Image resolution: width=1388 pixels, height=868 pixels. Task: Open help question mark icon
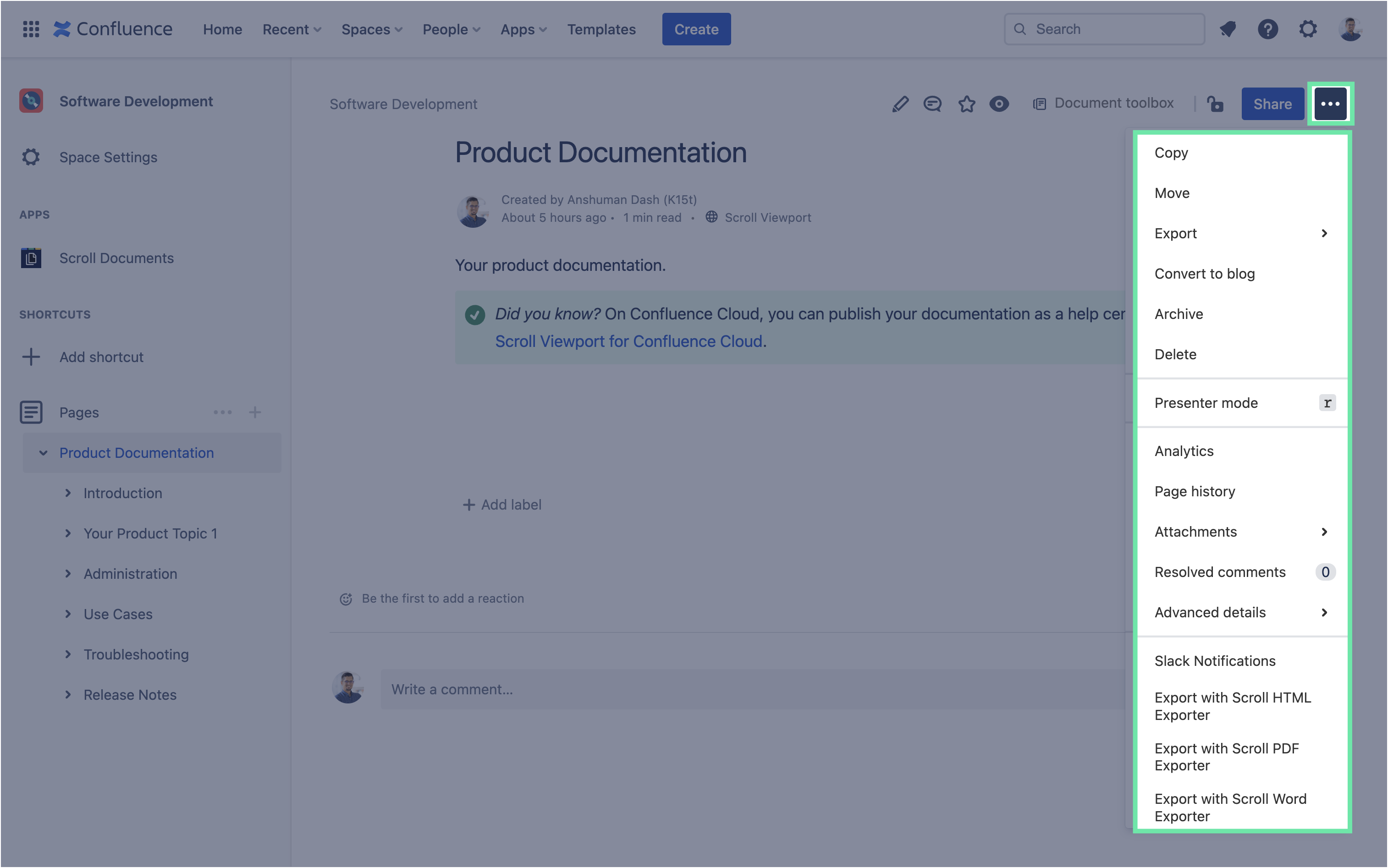(1267, 29)
